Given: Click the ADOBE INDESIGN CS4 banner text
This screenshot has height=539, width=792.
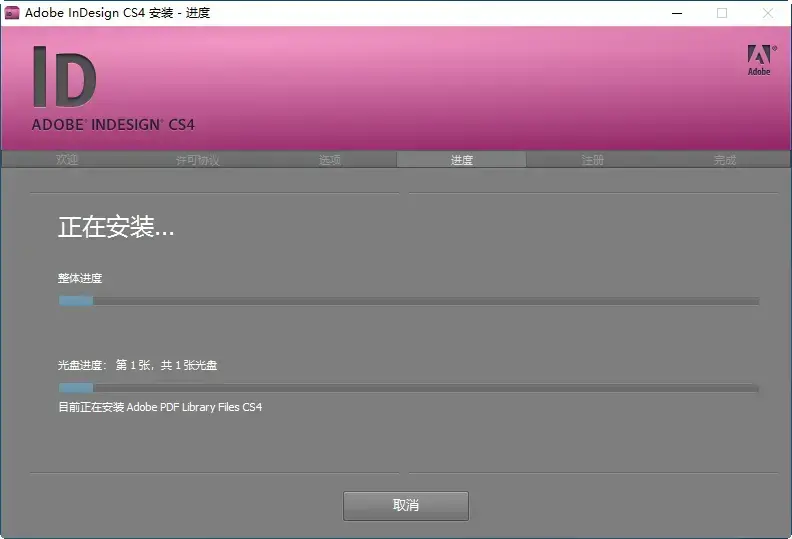Looking at the screenshot, I should 113,125.
